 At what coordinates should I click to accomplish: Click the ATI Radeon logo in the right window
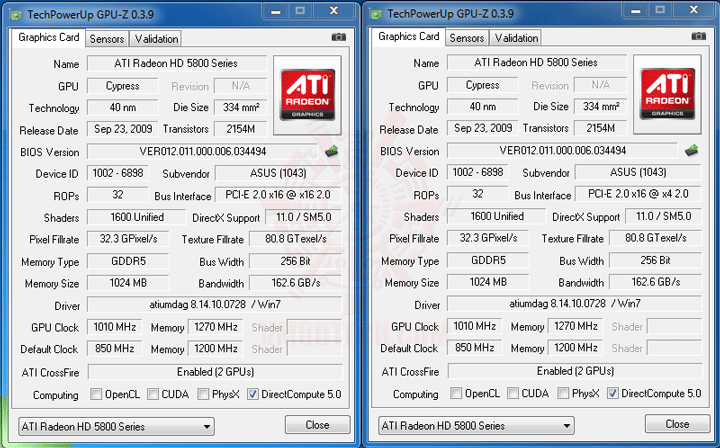point(667,94)
